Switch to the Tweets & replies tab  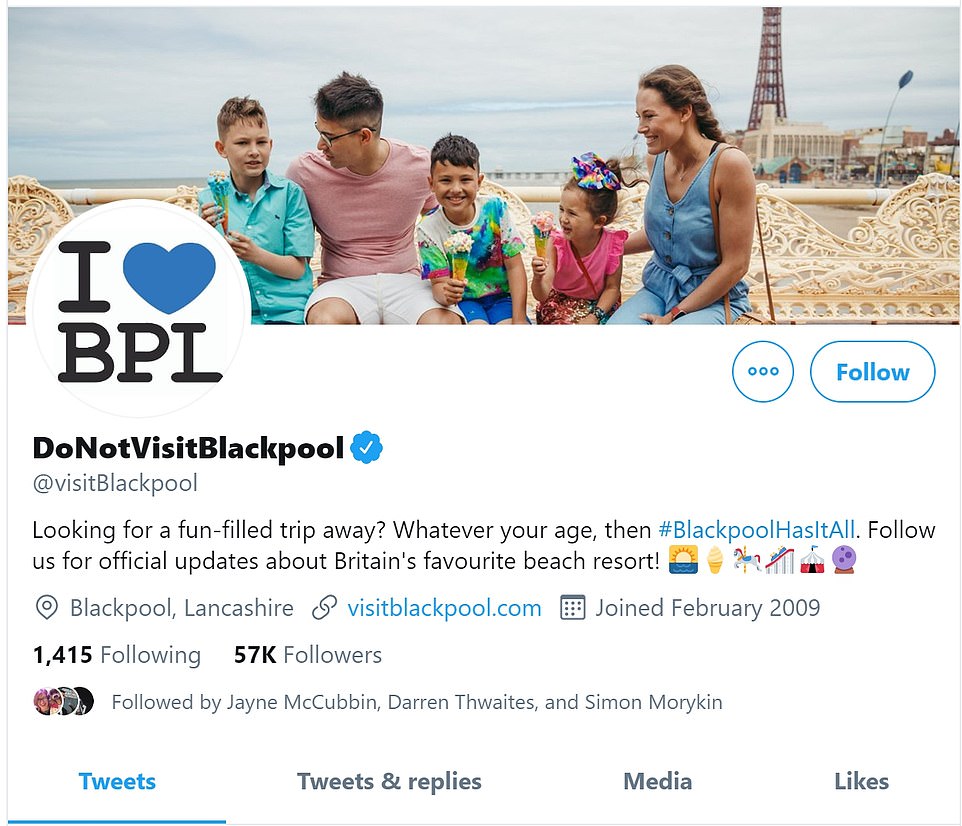[389, 781]
